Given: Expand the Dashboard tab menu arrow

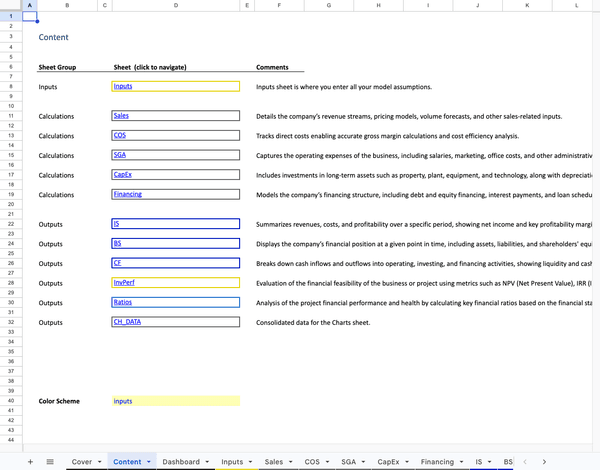Looking at the screenshot, I should [x=208, y=462].
